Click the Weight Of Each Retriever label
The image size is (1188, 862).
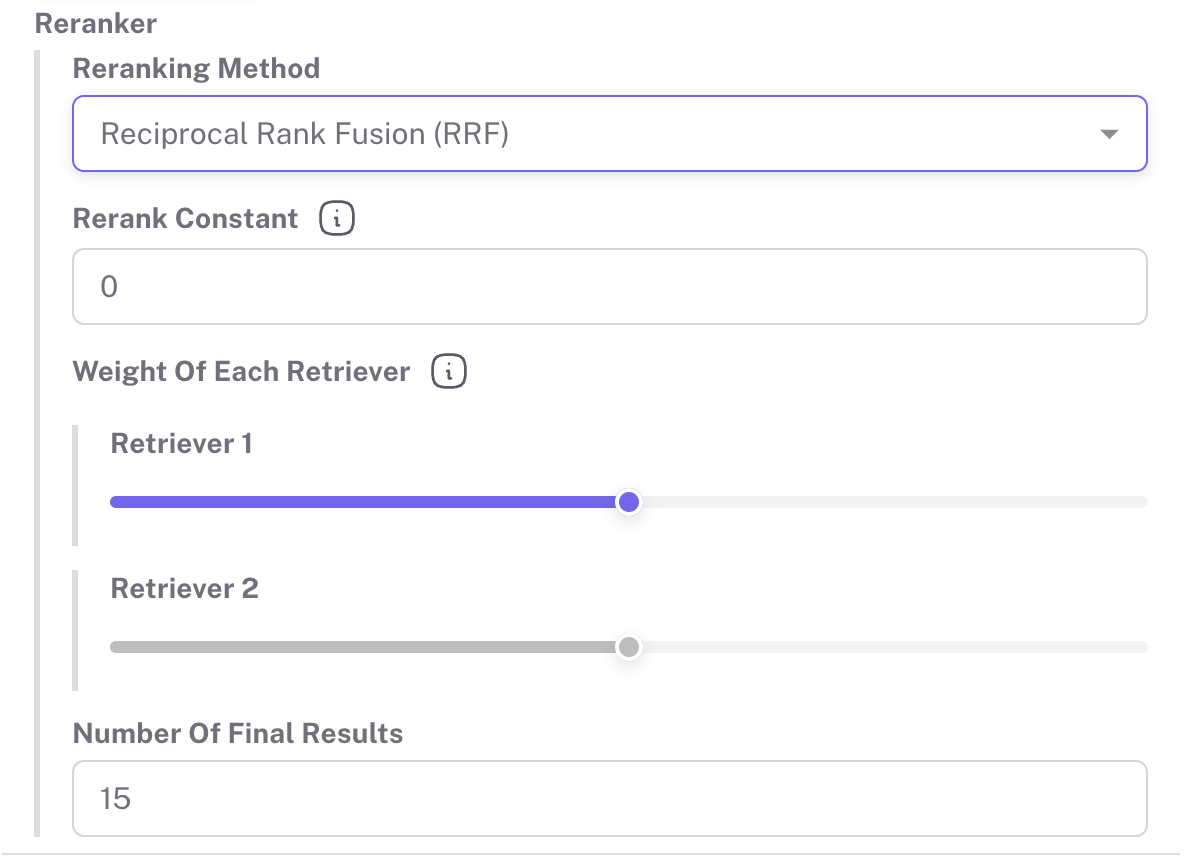point(241,372)
